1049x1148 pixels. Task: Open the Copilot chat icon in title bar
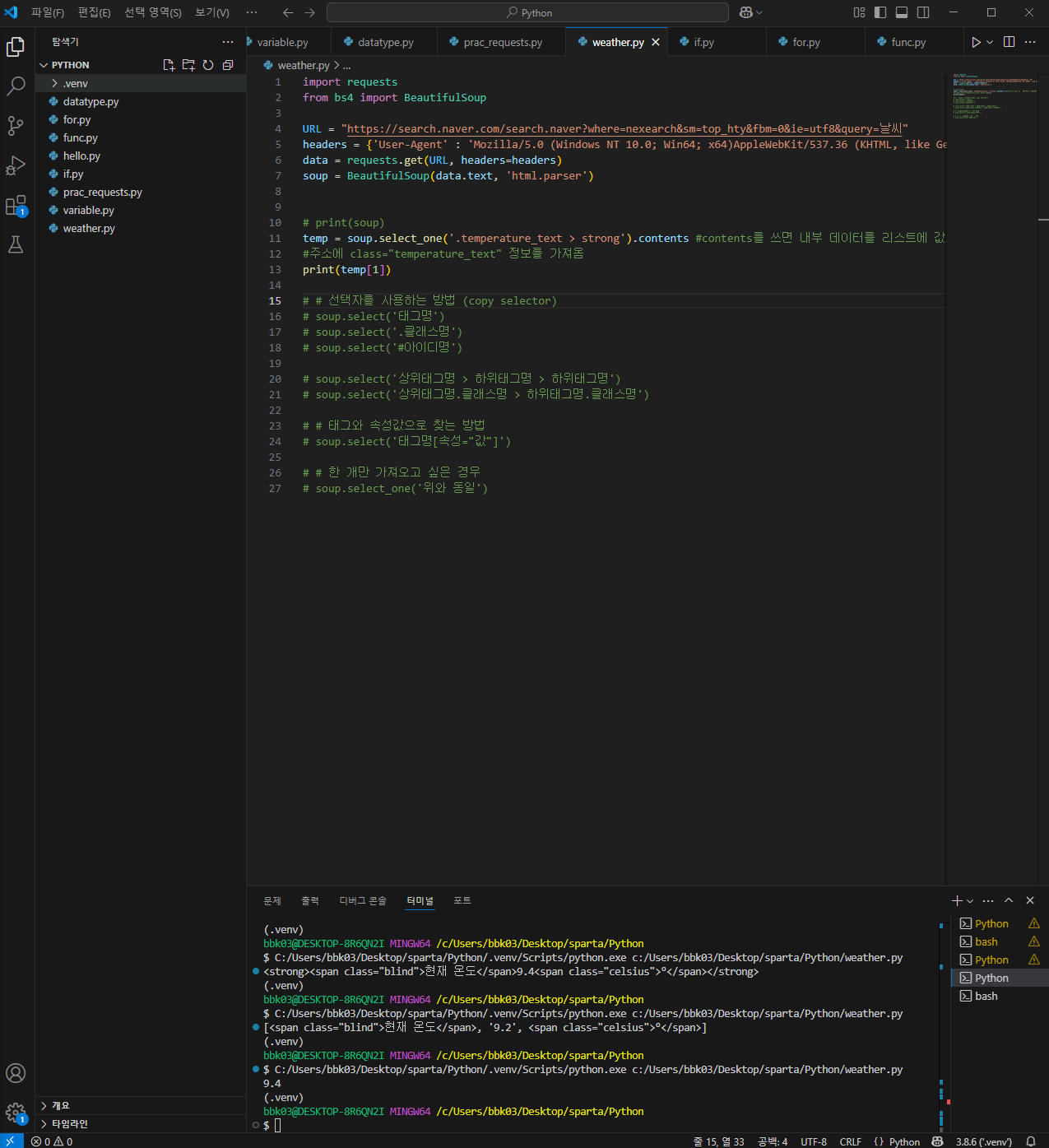pyautogui.click(x=745, y=12)
